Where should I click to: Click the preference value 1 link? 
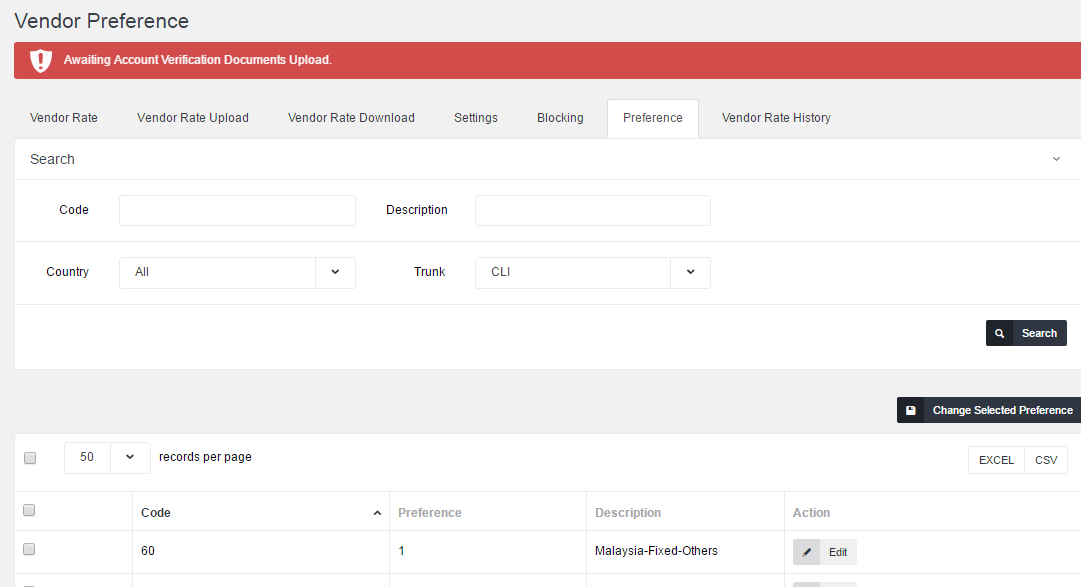click(401, 551)
